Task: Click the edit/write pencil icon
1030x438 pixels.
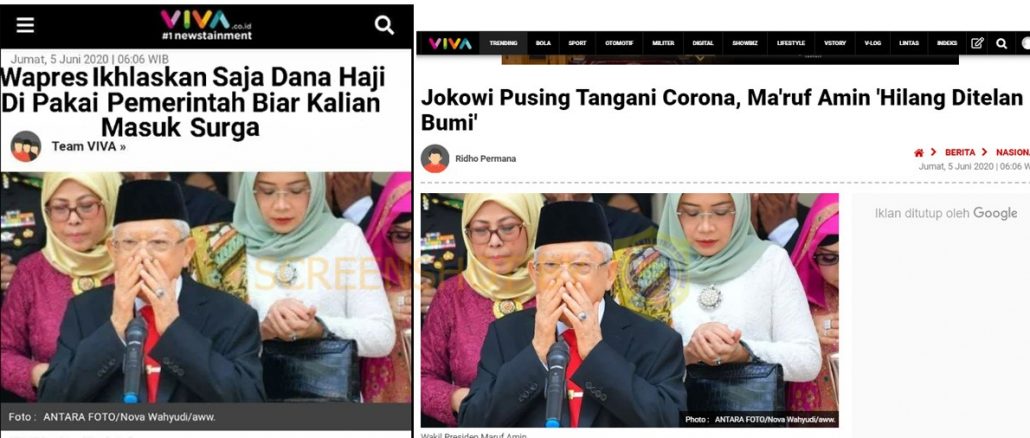Action: (977, 43)
